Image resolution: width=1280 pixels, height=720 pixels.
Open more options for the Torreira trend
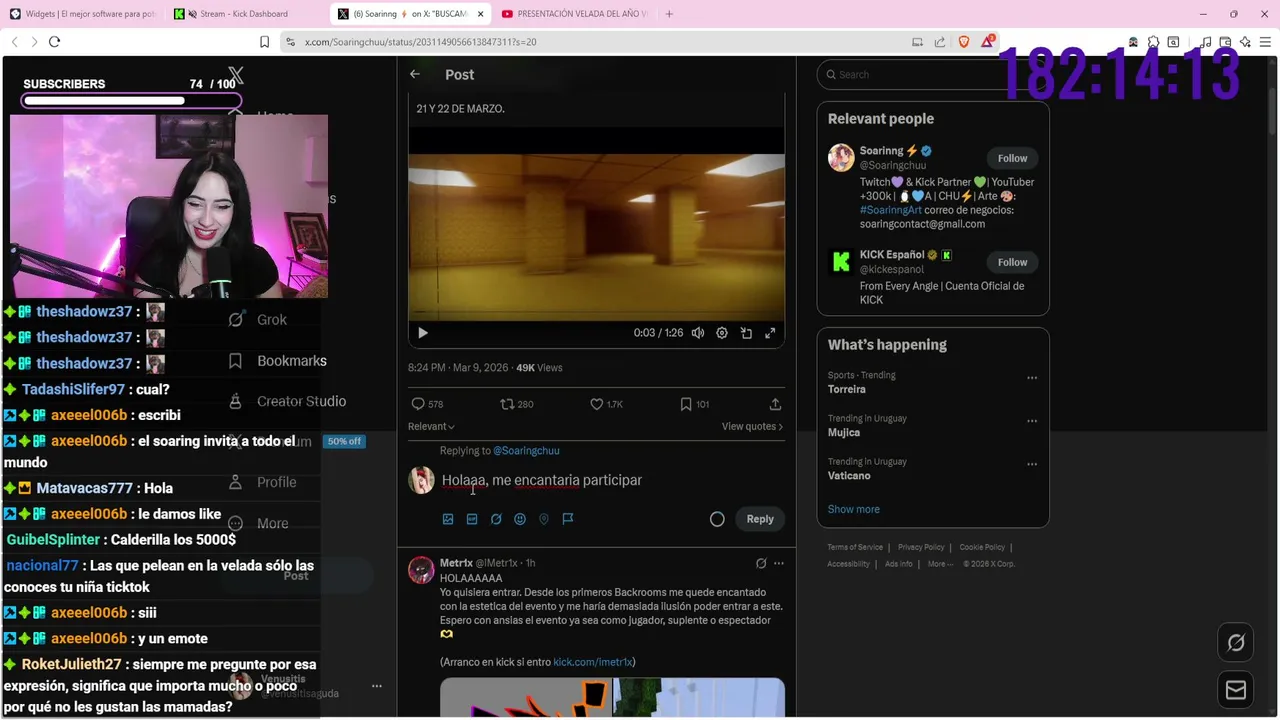click(1032, 378)
